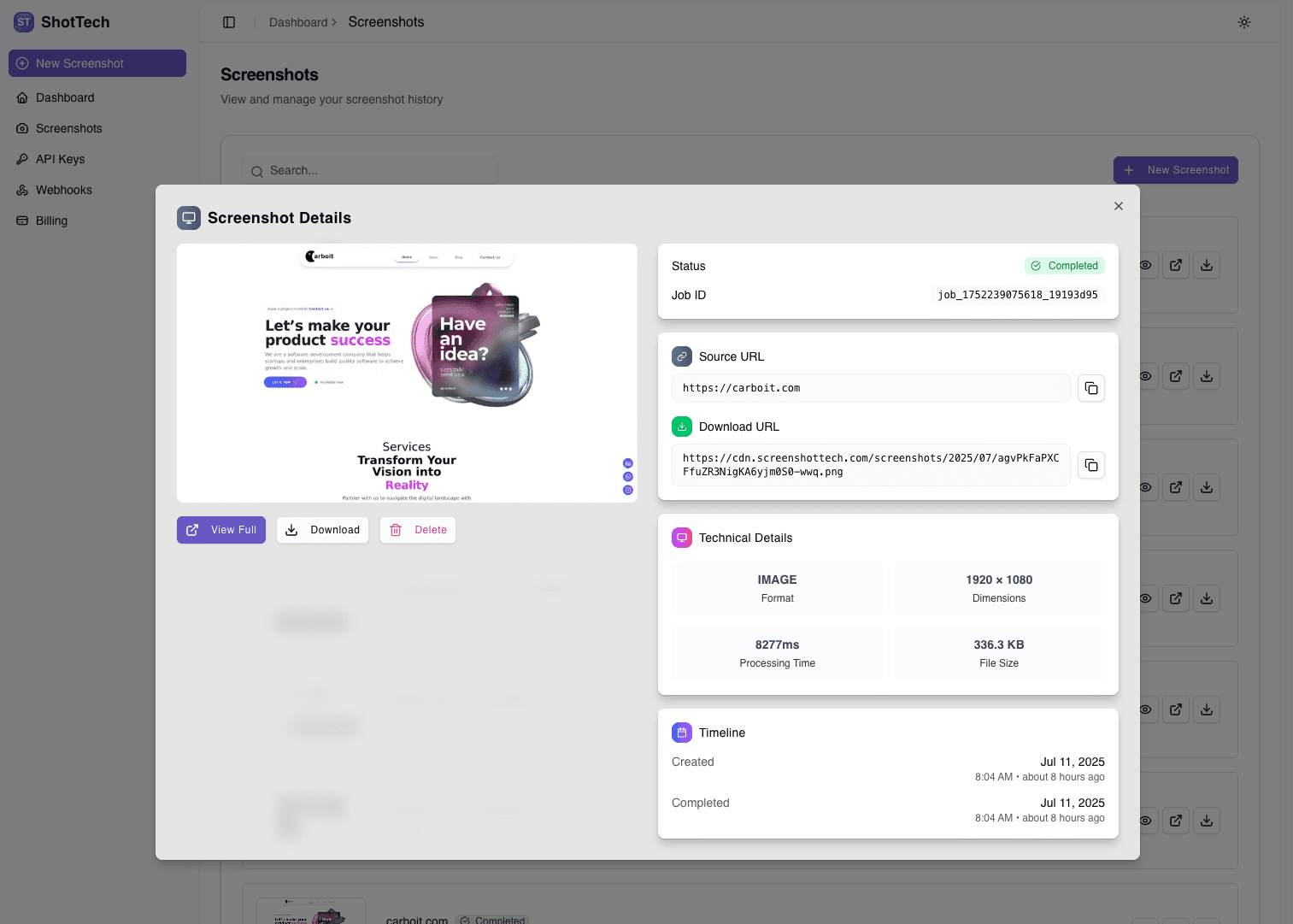The image size is (1293, 924).
Task: Focus the Search input field
Action: pyautogui.click(x=370, y=170)
